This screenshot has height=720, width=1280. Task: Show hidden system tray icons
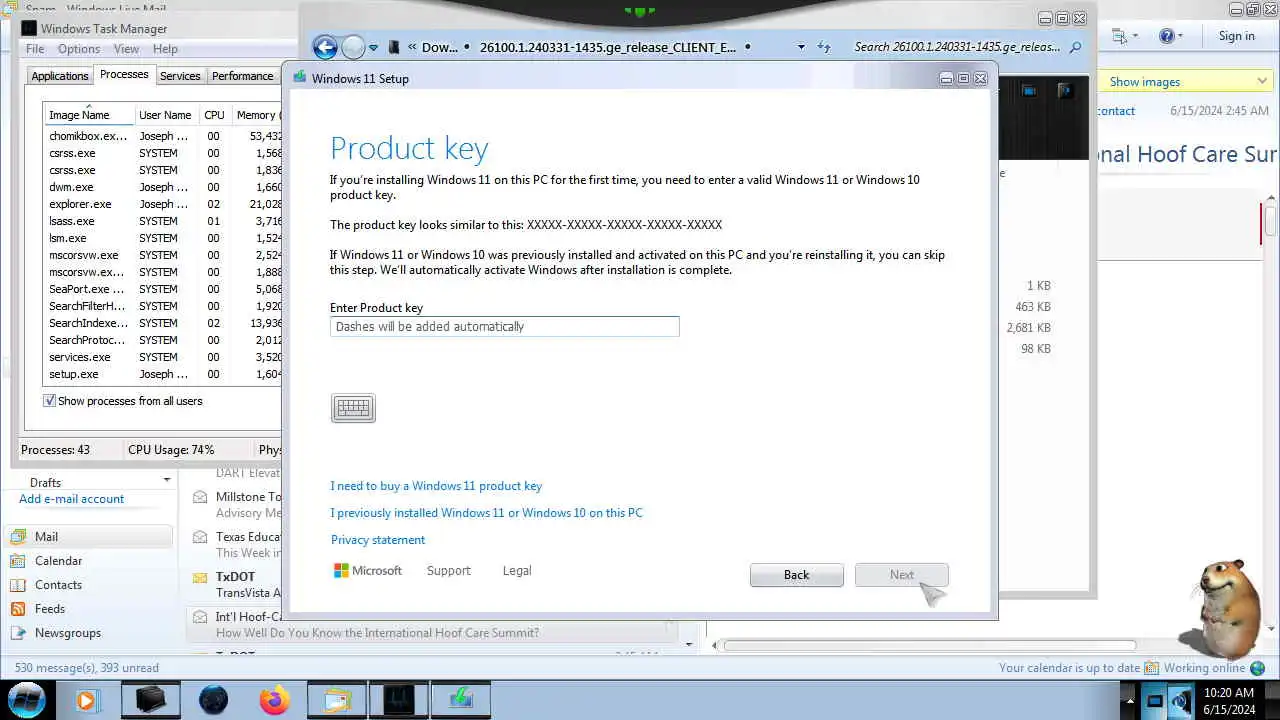coord(1130,701)
